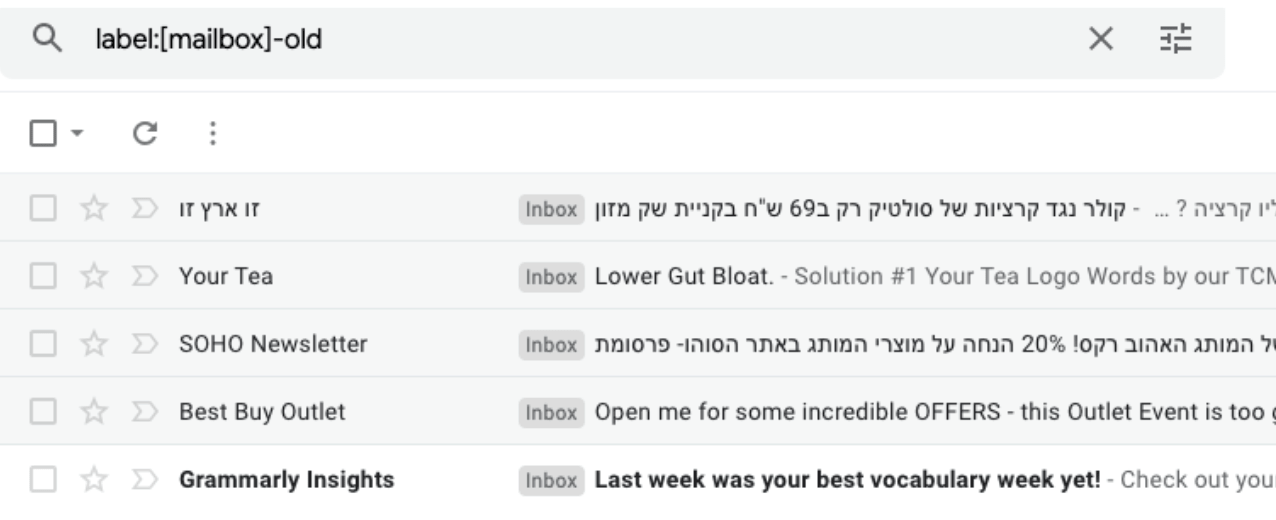Click Inbox label on Grammarly Insights email
The height and width of the screenshot is (520, 1276).
(x=550, y=482)
